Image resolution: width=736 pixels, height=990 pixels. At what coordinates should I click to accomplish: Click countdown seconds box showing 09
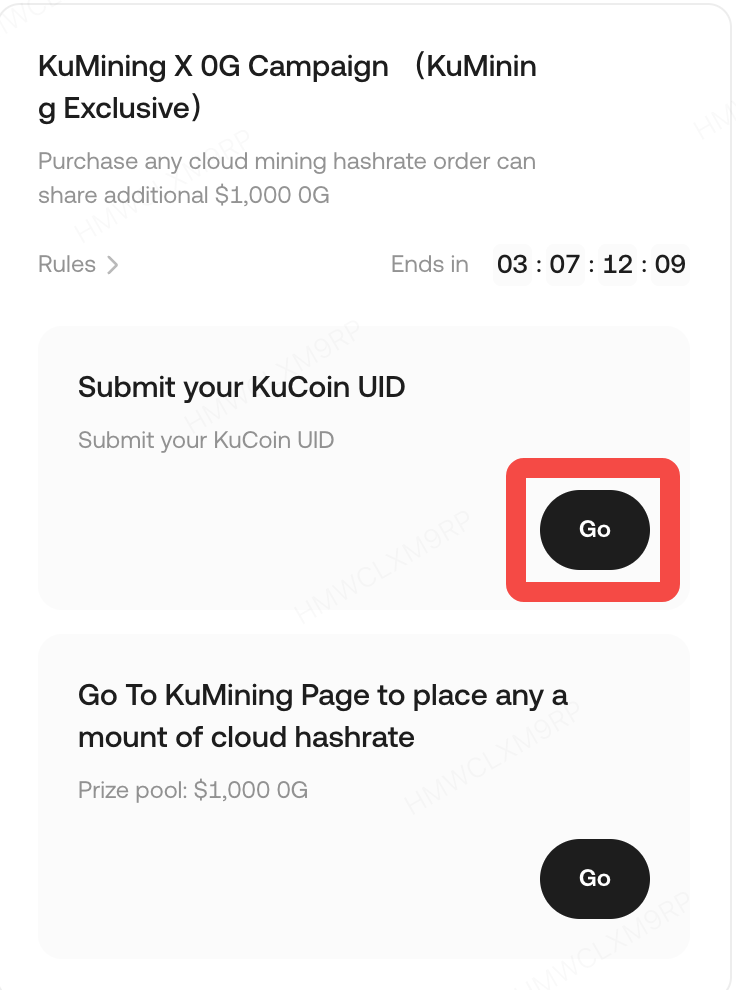[670, 265]
